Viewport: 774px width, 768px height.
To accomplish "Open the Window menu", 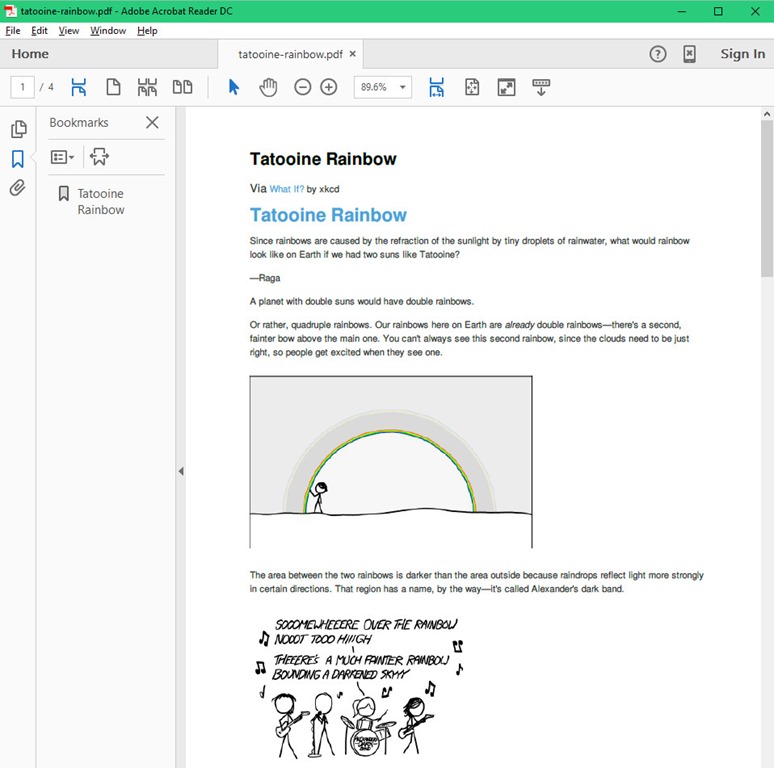I will pos(108,31).
